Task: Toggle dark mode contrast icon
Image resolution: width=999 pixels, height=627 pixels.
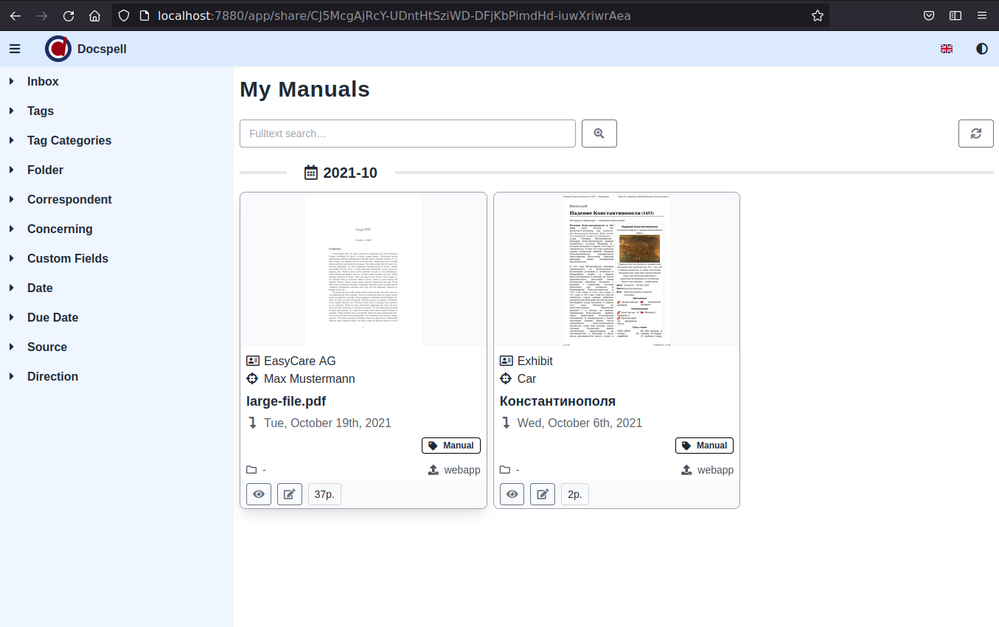Action: [x=981, y=49]
